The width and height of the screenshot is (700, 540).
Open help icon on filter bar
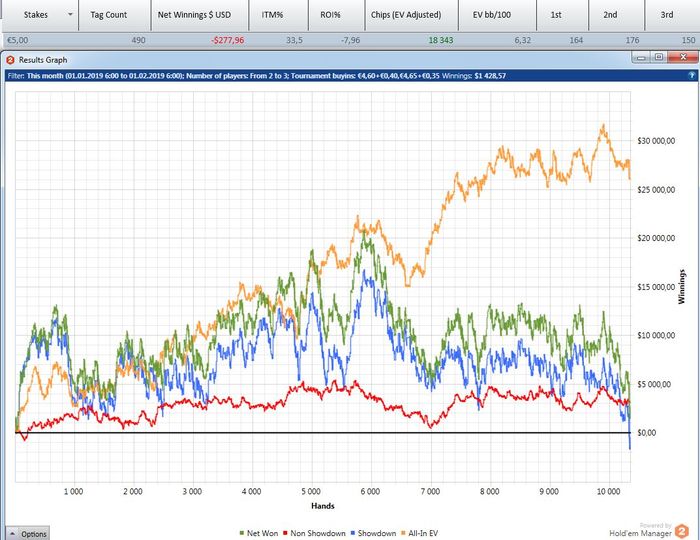[692, 76]
